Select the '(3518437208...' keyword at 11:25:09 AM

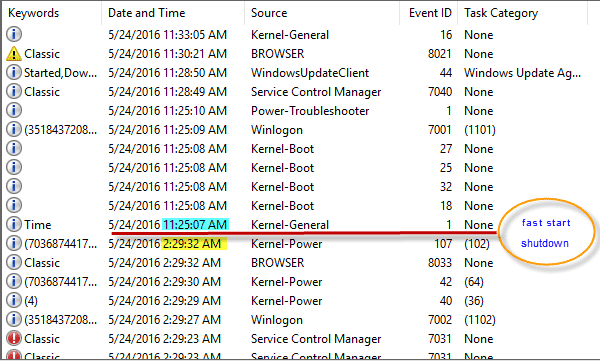coord(60,130)
